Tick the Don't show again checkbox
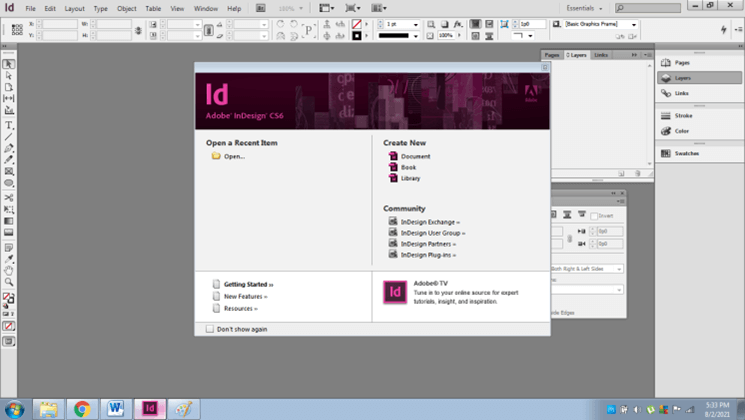 (210, 329)
